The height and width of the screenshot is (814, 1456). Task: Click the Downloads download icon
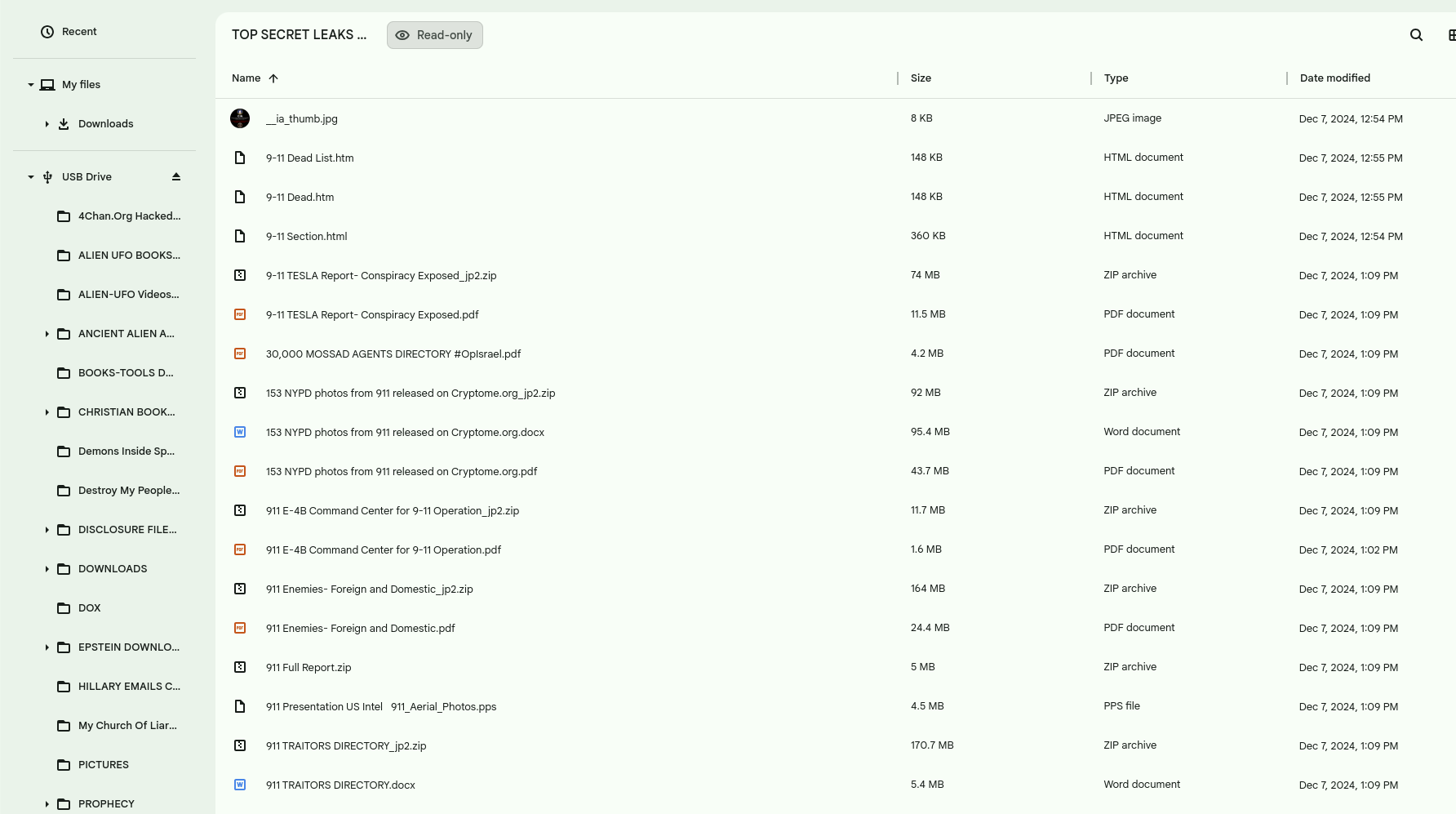click(64, 124)
